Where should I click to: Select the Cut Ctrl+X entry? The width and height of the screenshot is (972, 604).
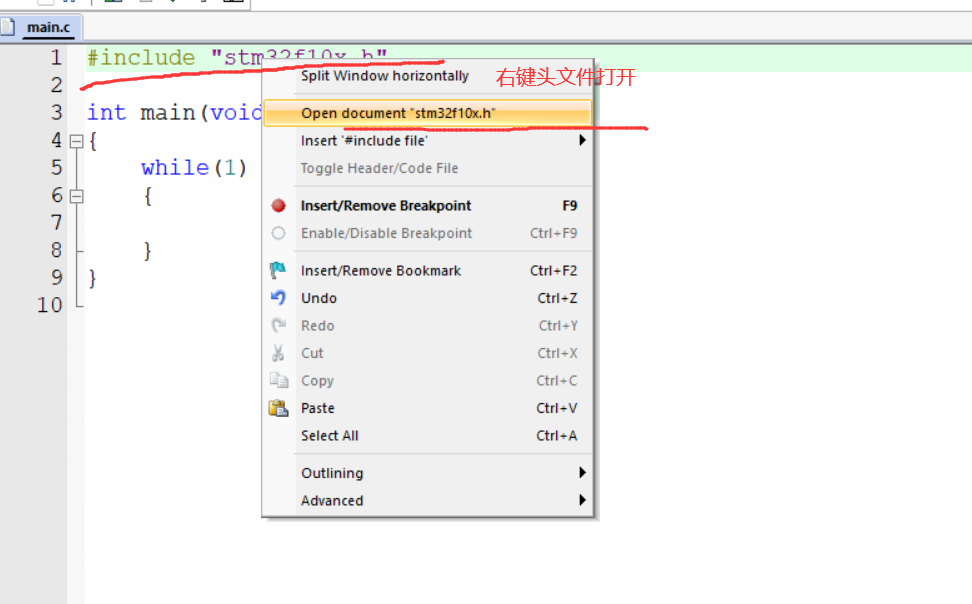point(428,353)
